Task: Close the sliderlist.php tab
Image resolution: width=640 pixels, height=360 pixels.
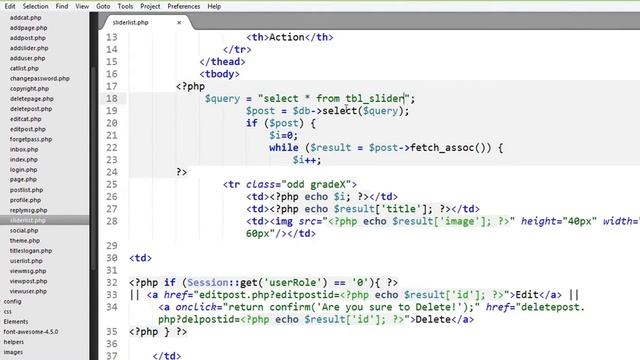Action: [179, 22]
